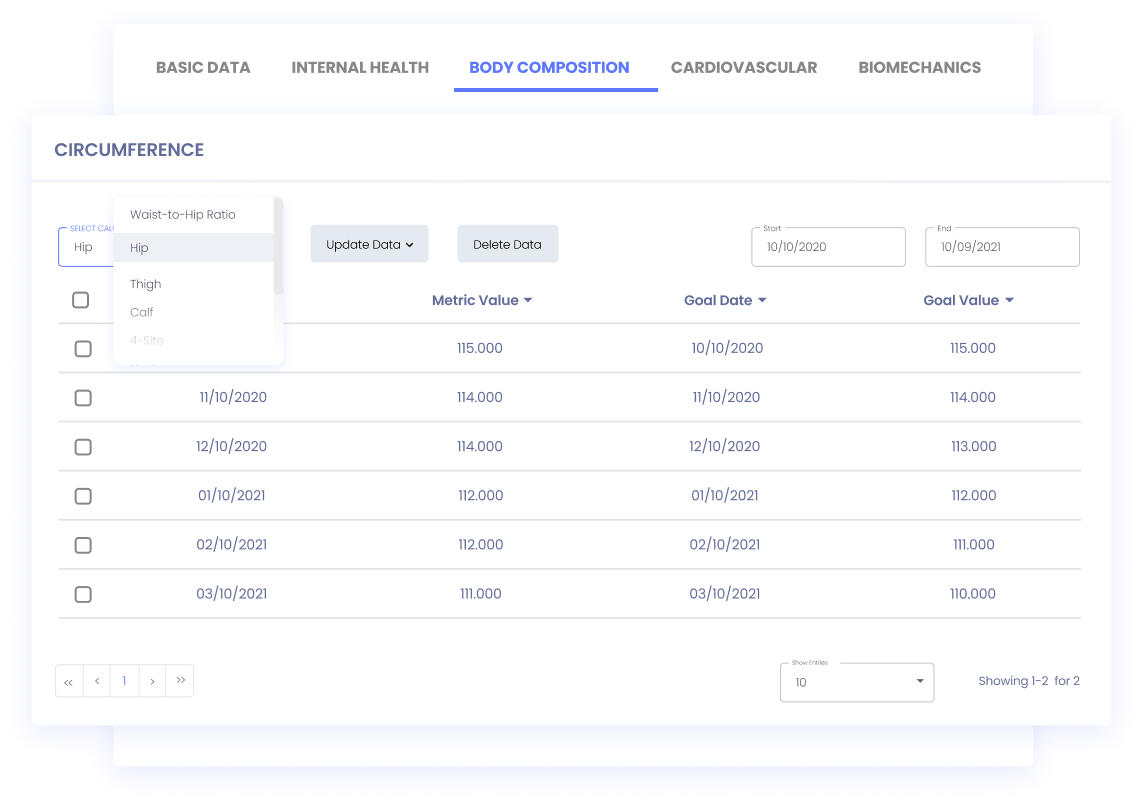Viewport: 1140px width, 803px height.
Task: Check the row with metric value 115.000
Action: point(83,348)
